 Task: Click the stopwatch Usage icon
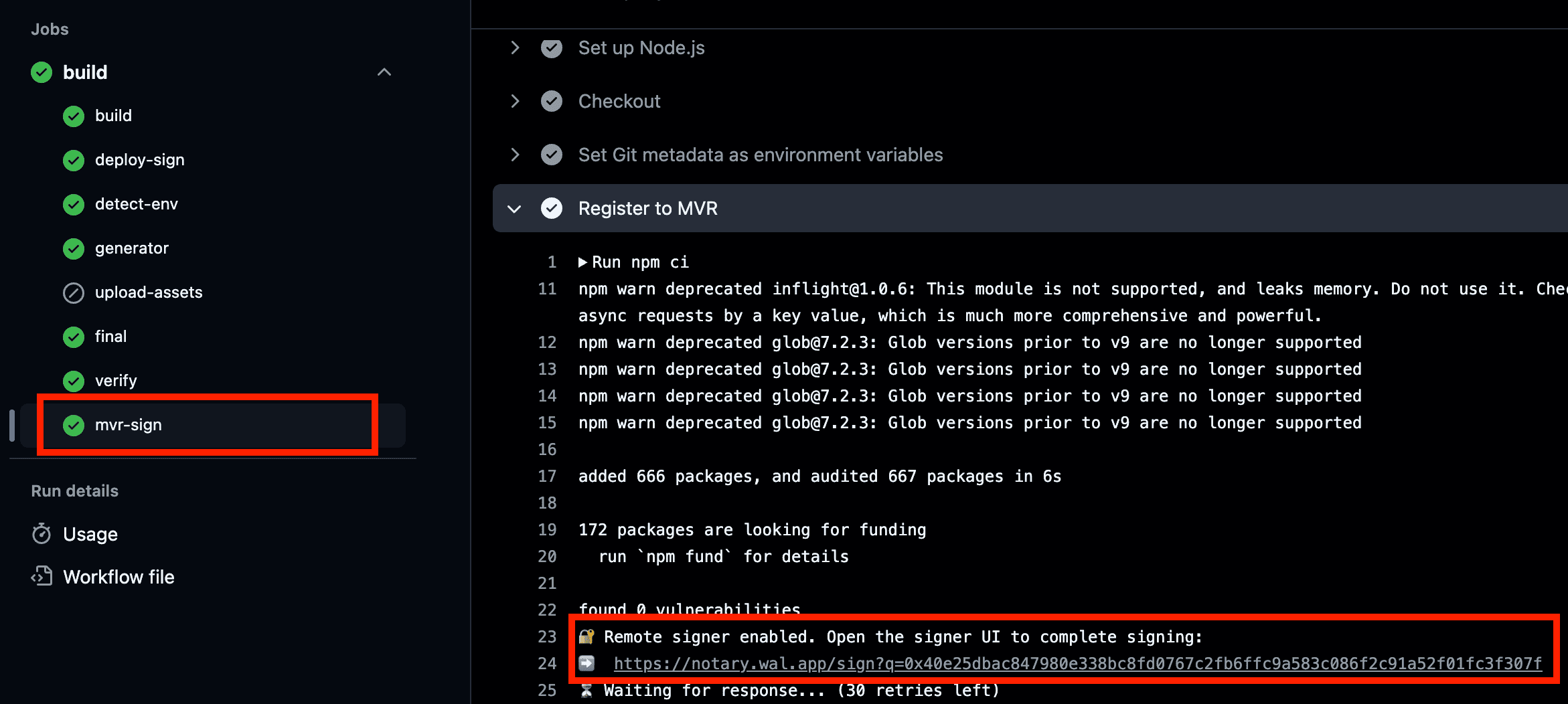[42, 534]
